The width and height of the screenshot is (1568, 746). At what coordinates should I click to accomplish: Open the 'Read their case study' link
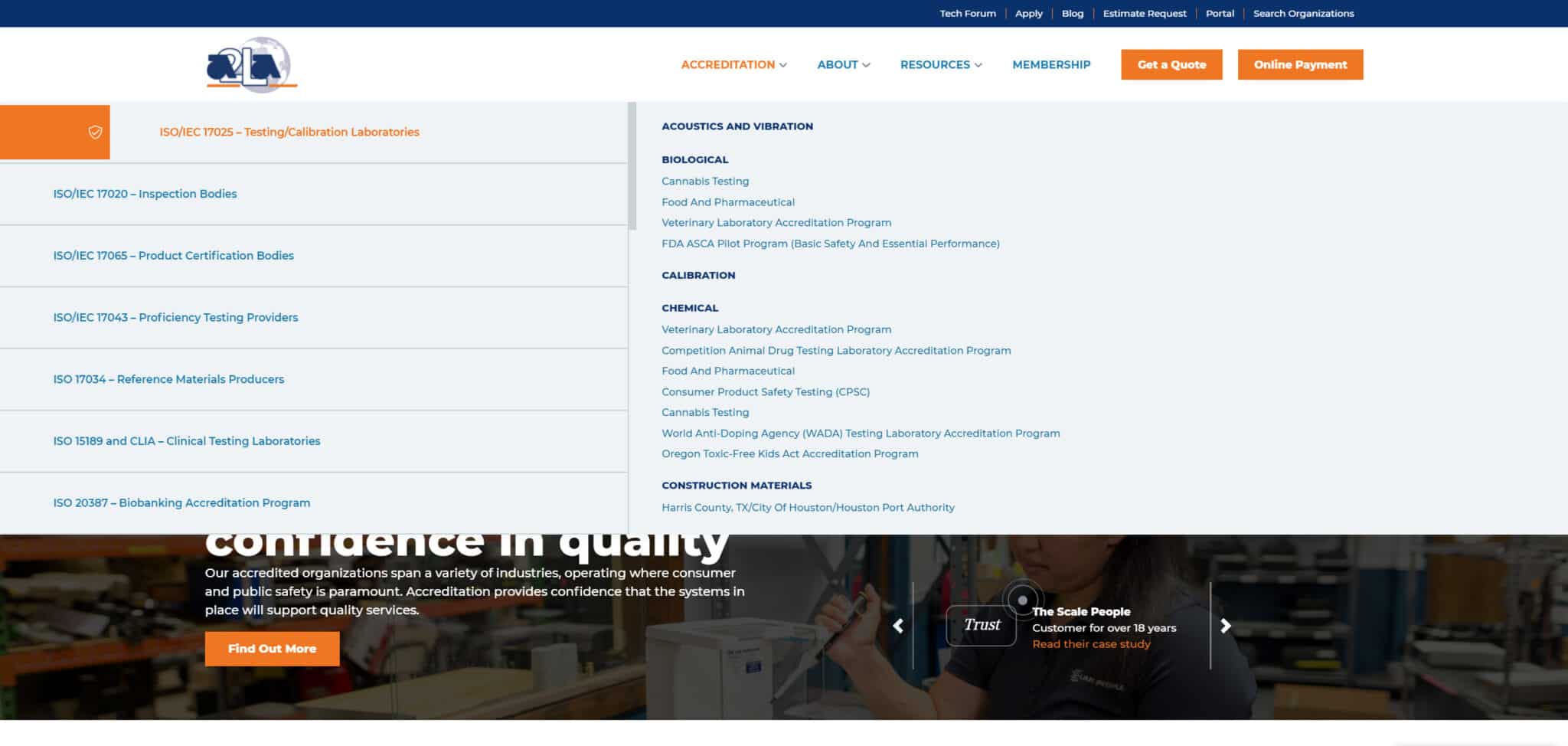(x=1091, y=643)
